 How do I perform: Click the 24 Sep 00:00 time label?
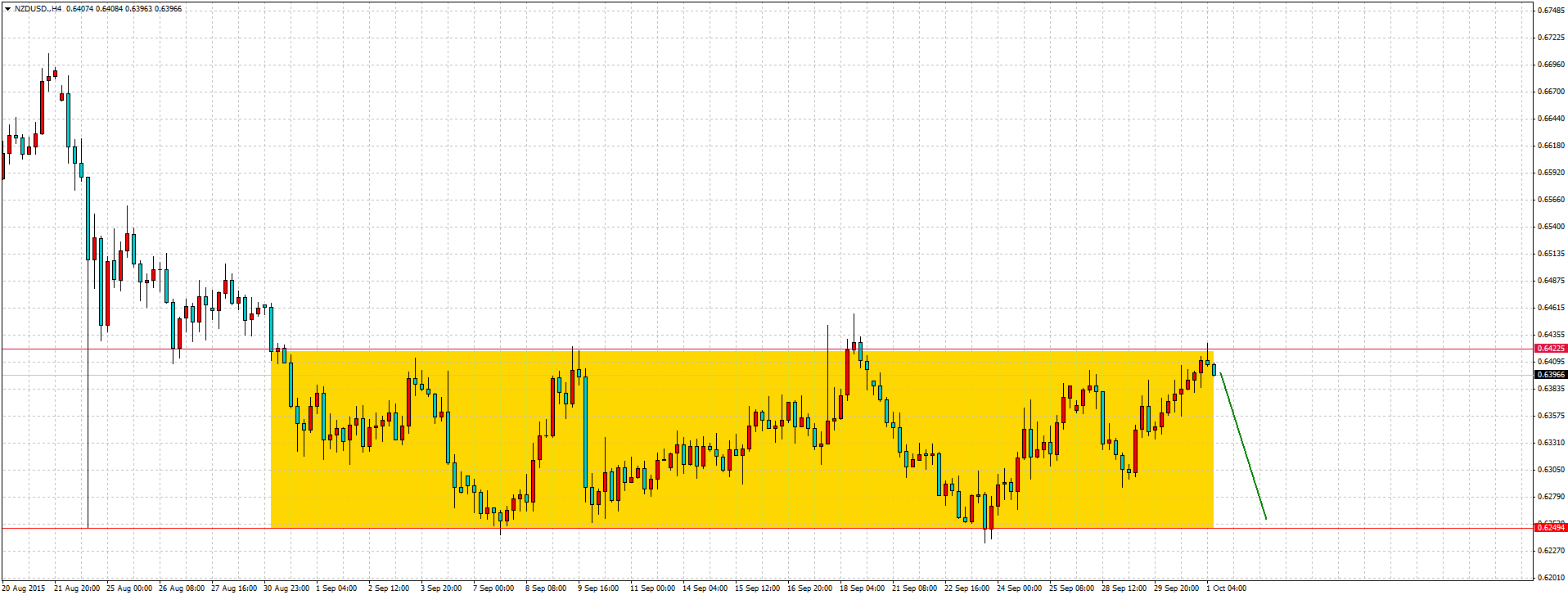(x=1019, y=588)
